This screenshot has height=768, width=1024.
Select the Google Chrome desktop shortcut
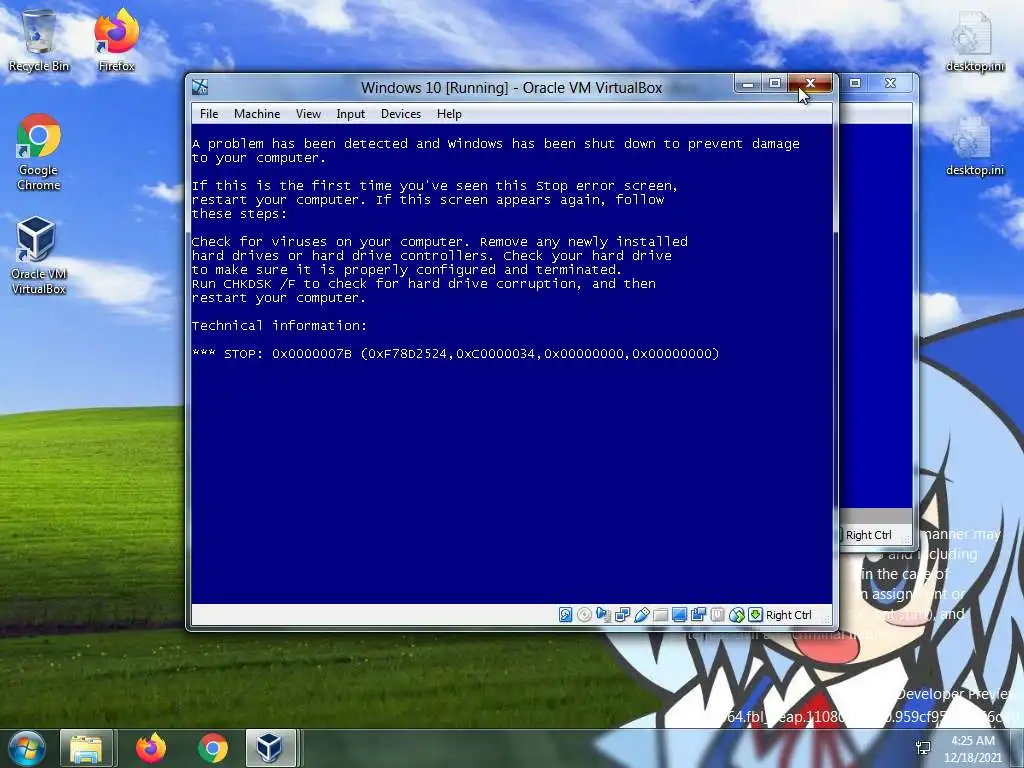pos(39,152)
